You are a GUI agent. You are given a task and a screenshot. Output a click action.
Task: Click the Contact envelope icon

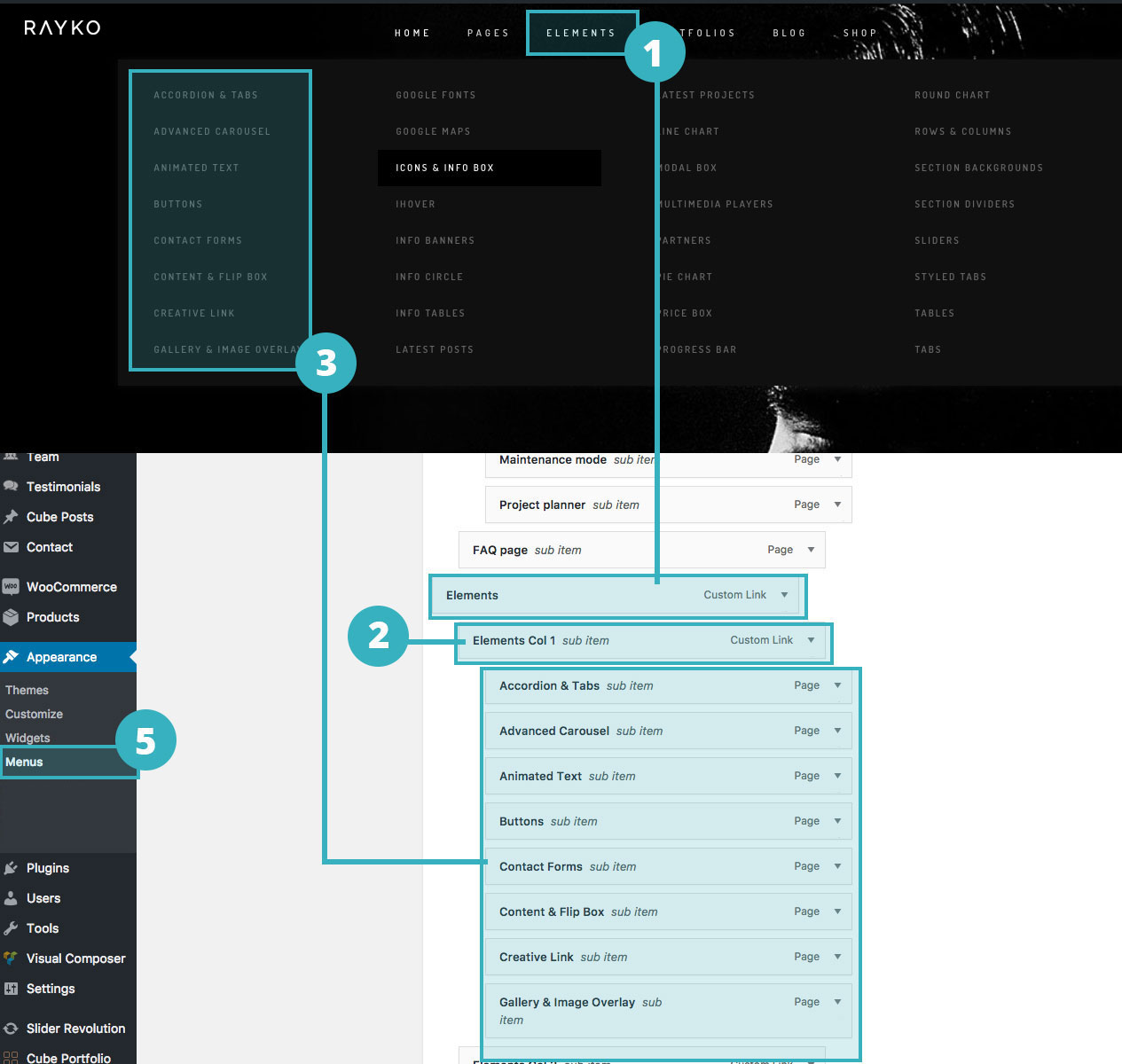pyautogui.click(x=11, y=547)
